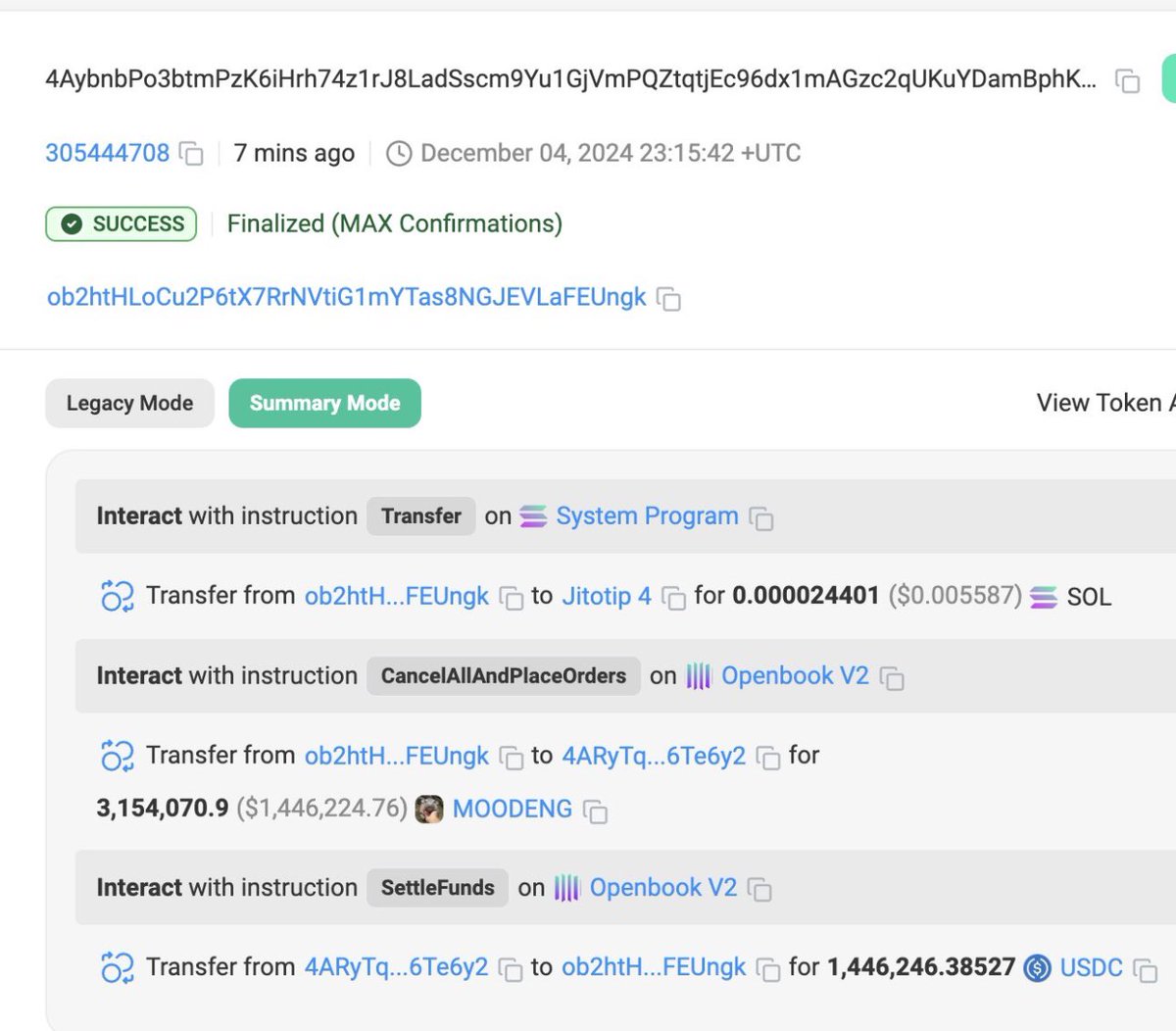Click the MOODENG hippo token image
Image resolution: width=1176 pixels, height=1031 pixels.
click(x=429, y=809)
